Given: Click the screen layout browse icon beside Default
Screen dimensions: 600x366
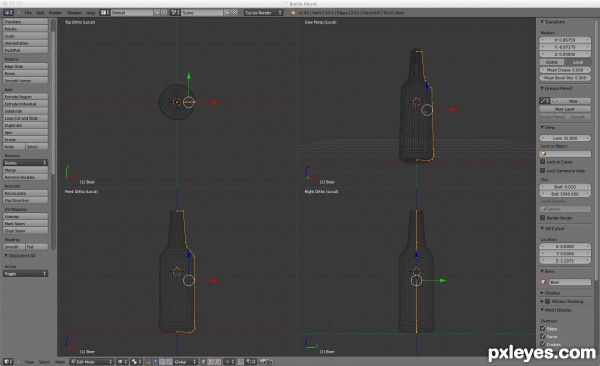Looking at the screenshot, I should 104,13.
